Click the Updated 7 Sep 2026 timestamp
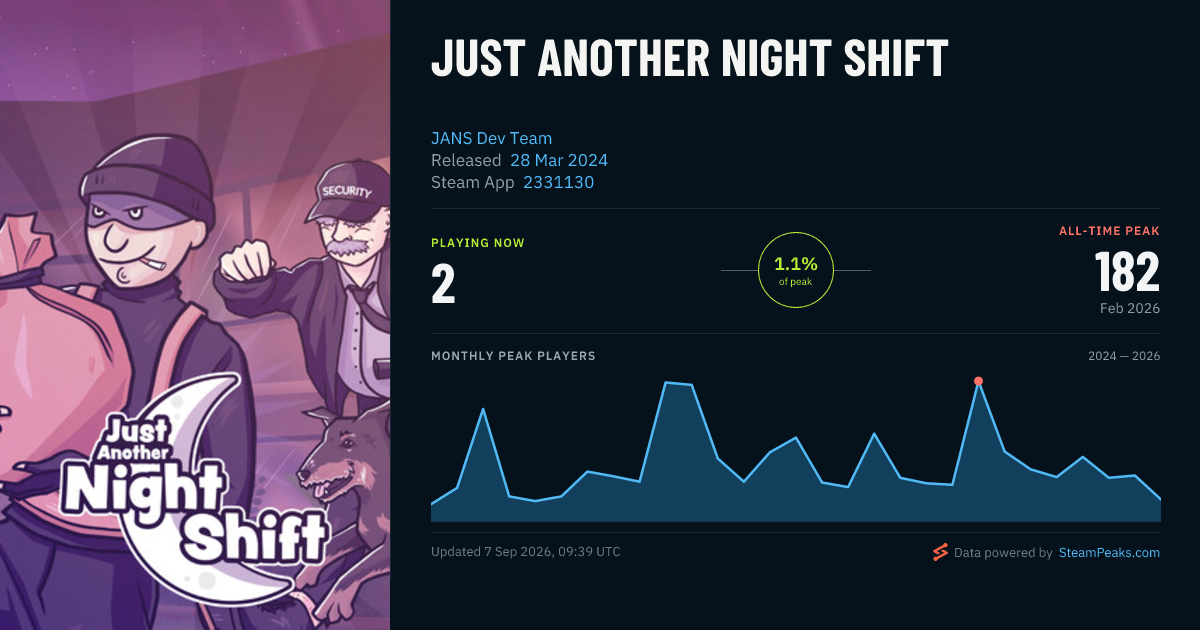This screenshot has height=630, width=1200. tap(526, 552)
